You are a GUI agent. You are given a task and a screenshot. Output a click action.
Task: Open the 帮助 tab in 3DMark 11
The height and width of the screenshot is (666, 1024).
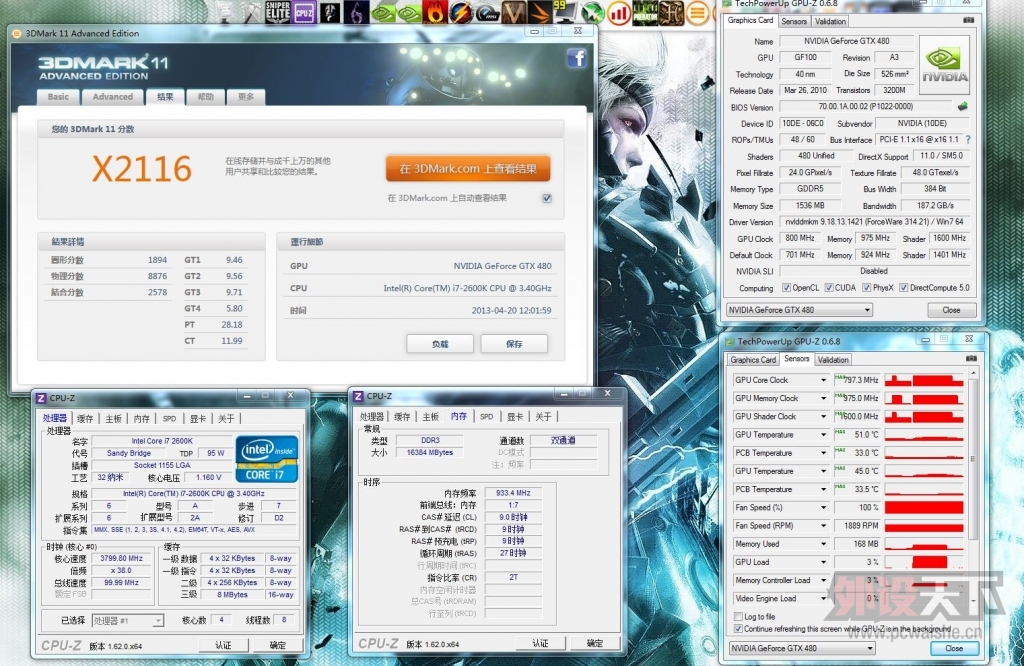click(206, 97)
